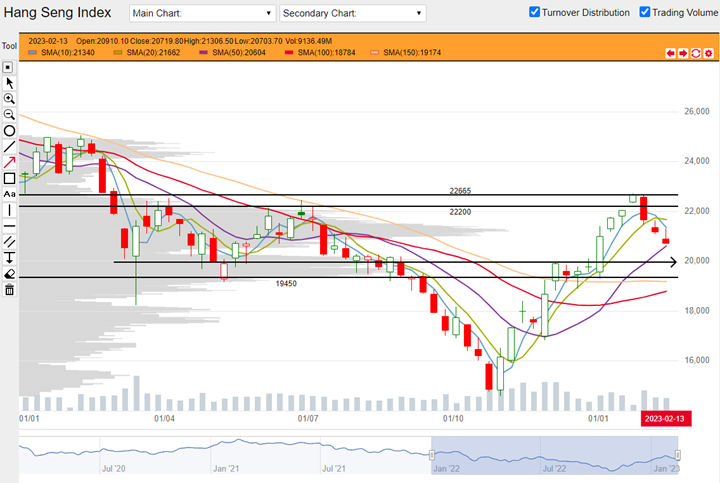Click the red right arrow navigation button

pyautogui.click(x=683, y=53)
